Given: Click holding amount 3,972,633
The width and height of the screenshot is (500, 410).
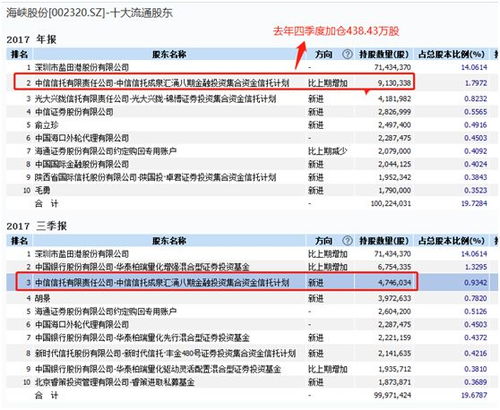Looking at the screenshot, I should (394, 298).
